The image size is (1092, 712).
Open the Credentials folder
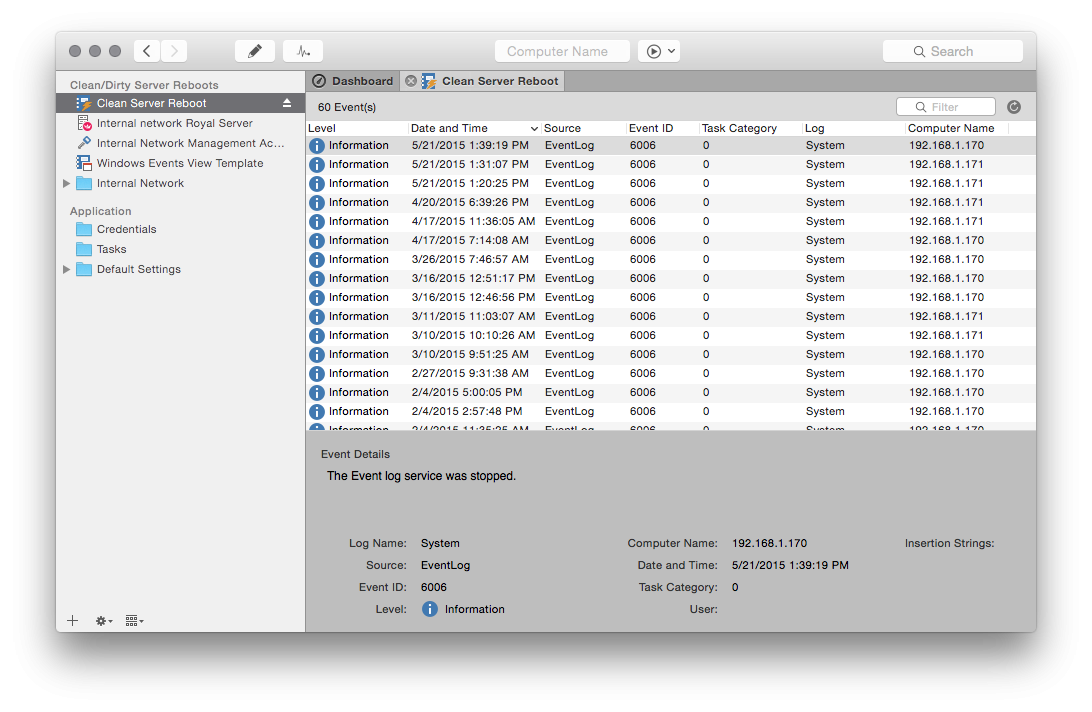[126, 229]
